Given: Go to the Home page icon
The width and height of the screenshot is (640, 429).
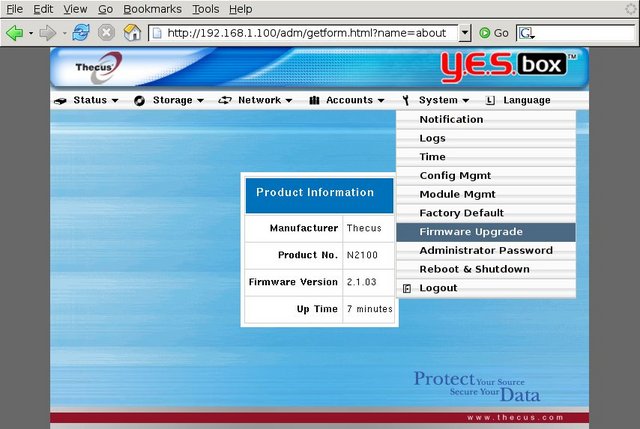Looking at the screenshot, I should [x=132, y=33].
